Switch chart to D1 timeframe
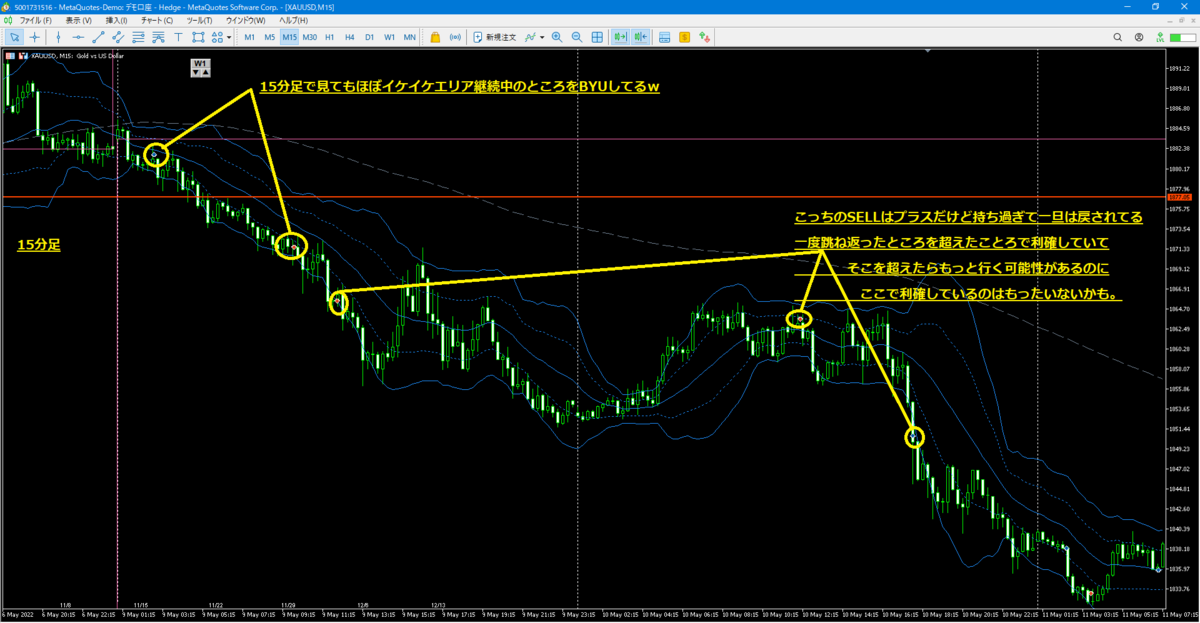The width and height of the screenshot is (1200, 623). (x=369, y=37)
